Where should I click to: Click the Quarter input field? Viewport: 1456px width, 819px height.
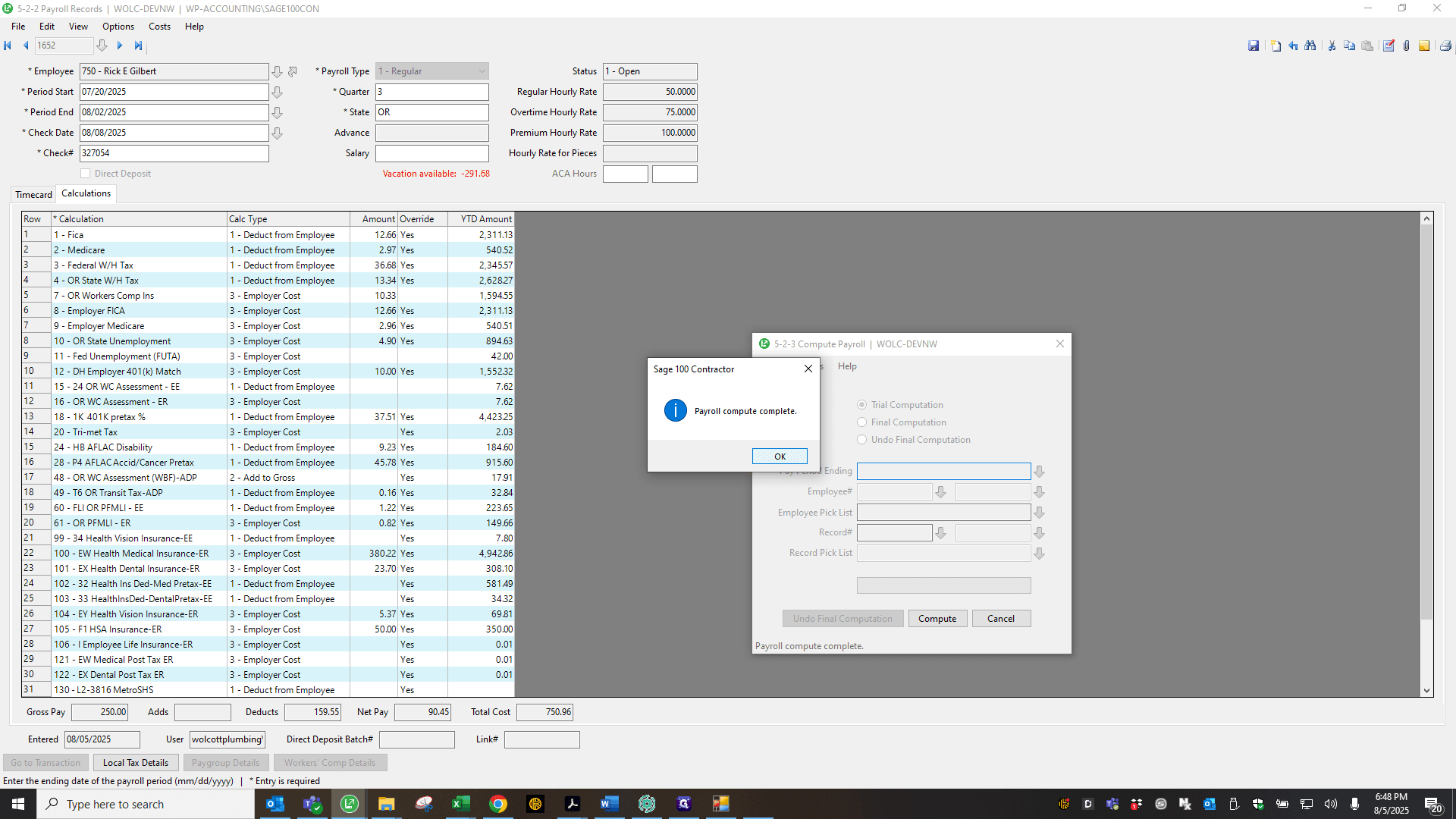[432, 92]
